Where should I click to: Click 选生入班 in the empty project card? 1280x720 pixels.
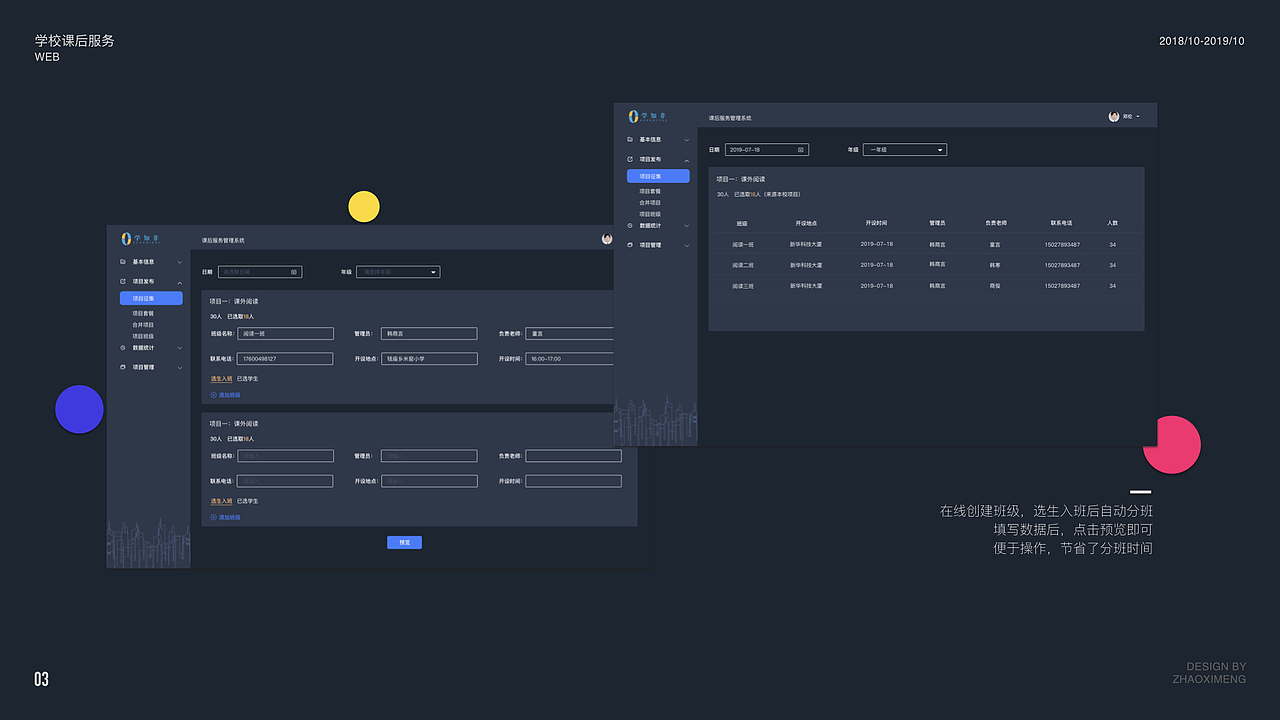(221, 501)
